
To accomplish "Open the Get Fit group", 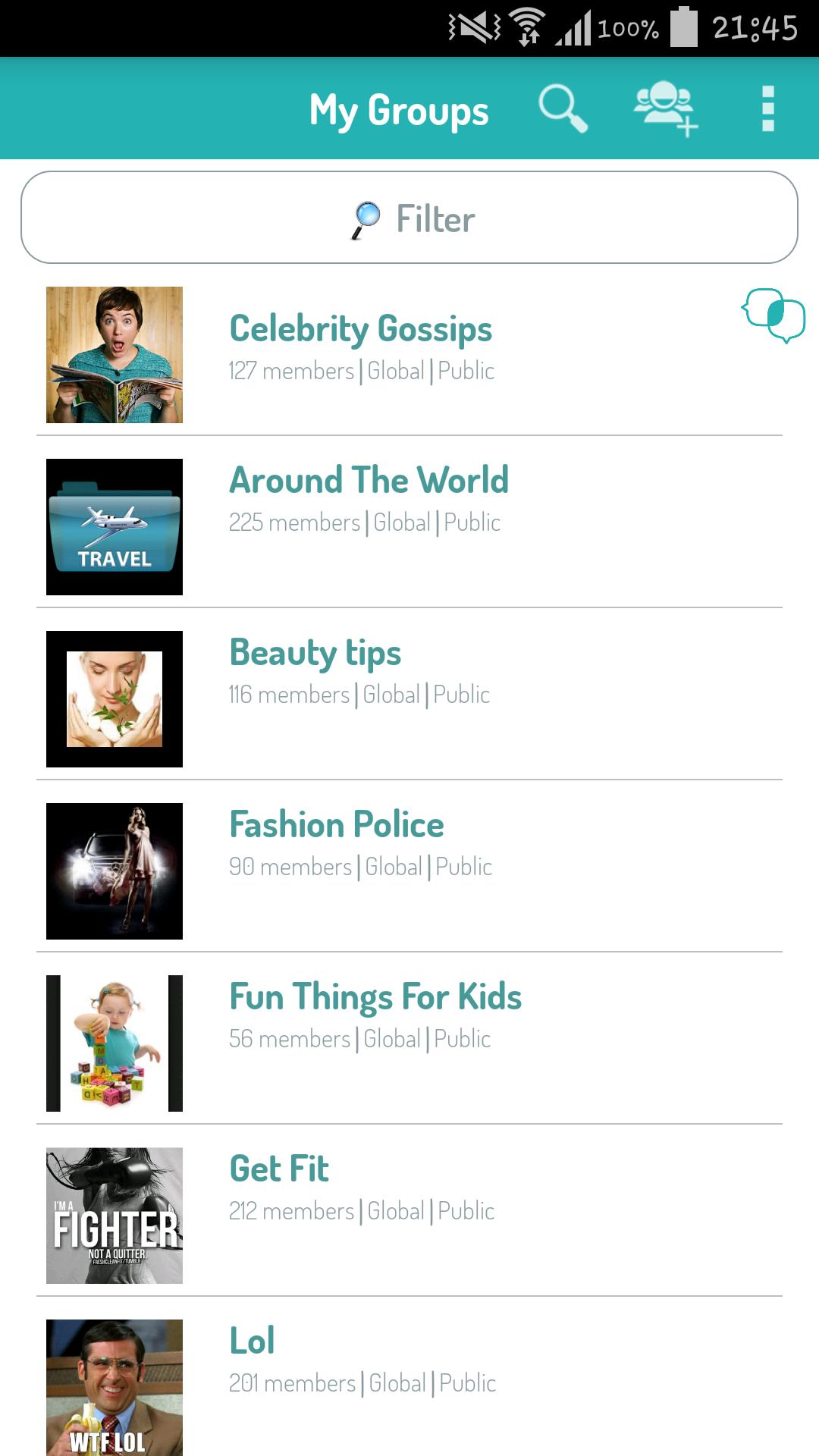I will 279,1169.
